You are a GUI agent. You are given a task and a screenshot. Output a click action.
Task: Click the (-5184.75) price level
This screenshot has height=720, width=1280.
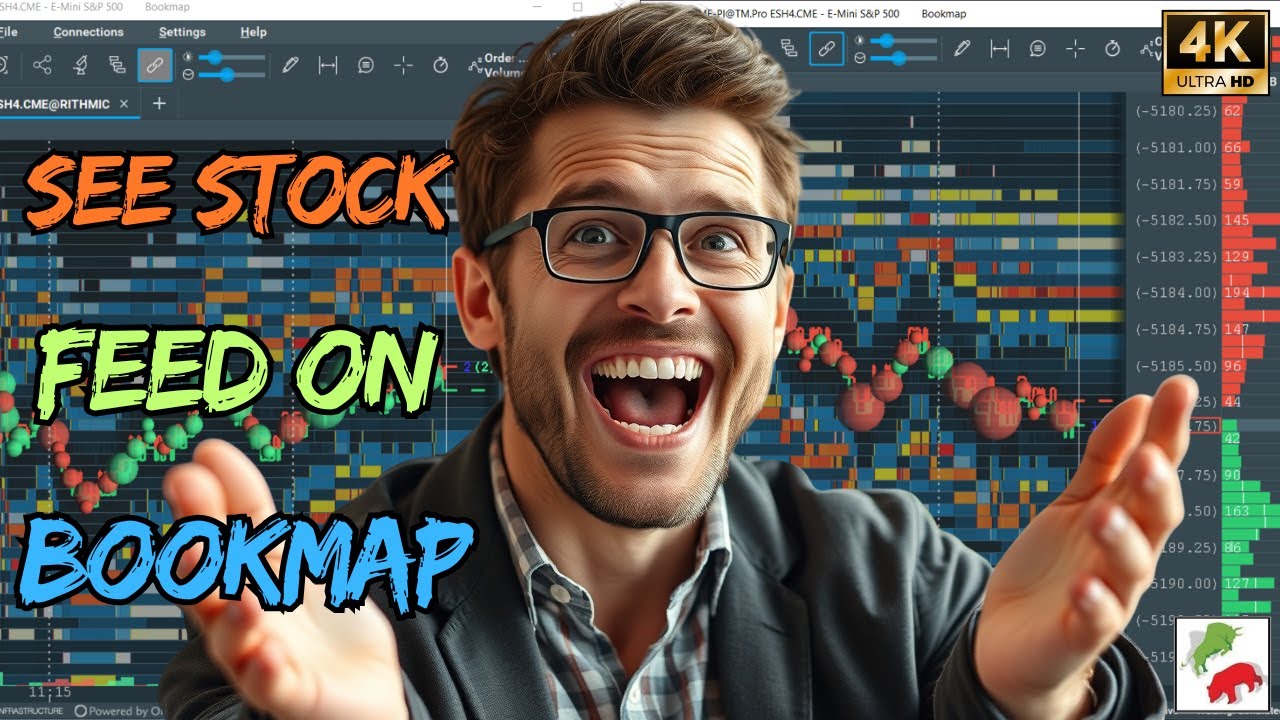[1176, 329]
